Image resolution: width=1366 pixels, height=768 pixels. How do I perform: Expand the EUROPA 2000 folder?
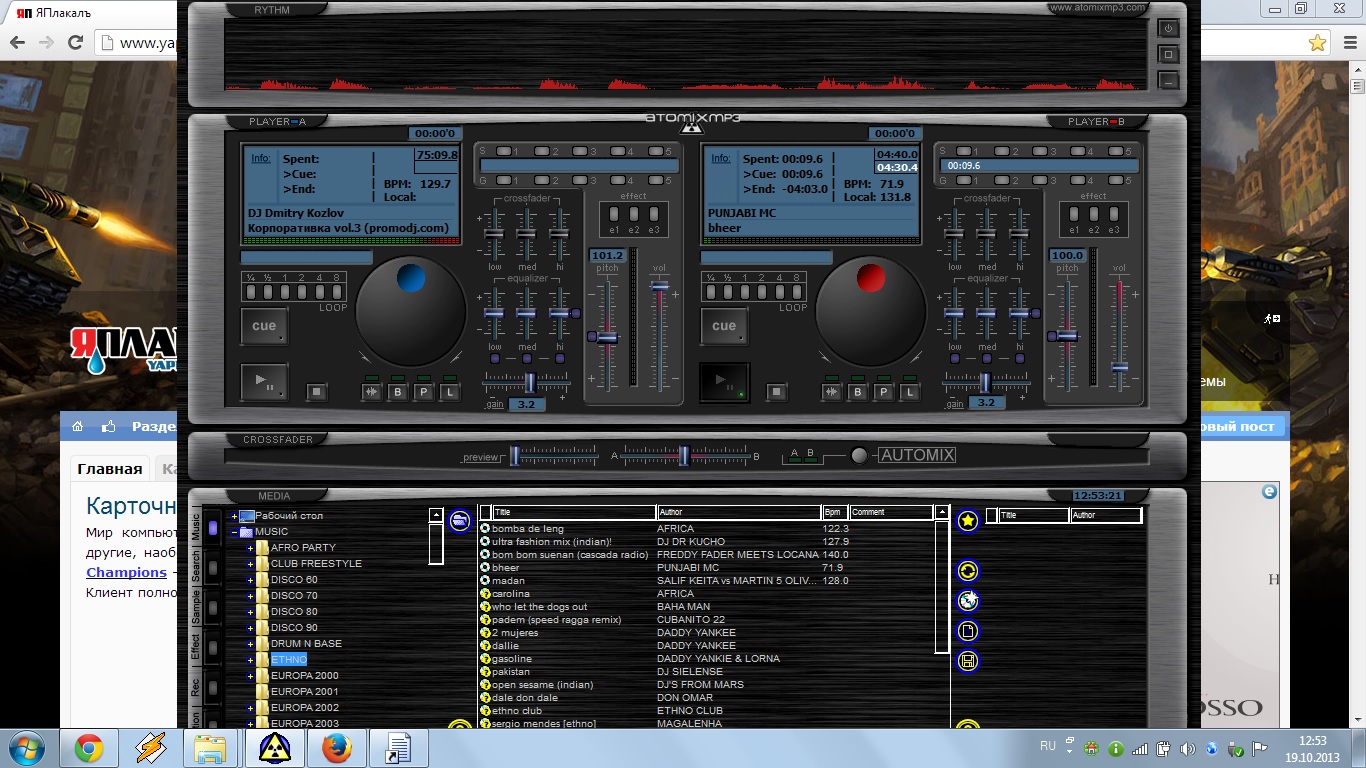[x=251, y=676]
